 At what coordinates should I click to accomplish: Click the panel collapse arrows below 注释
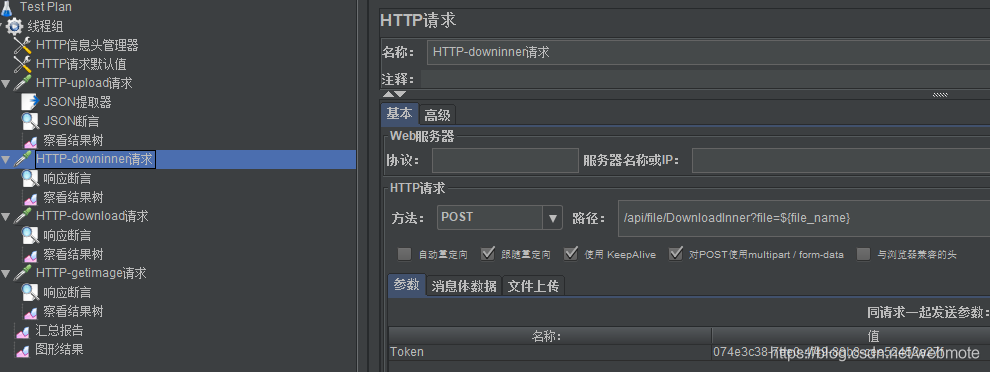[395, 94]
